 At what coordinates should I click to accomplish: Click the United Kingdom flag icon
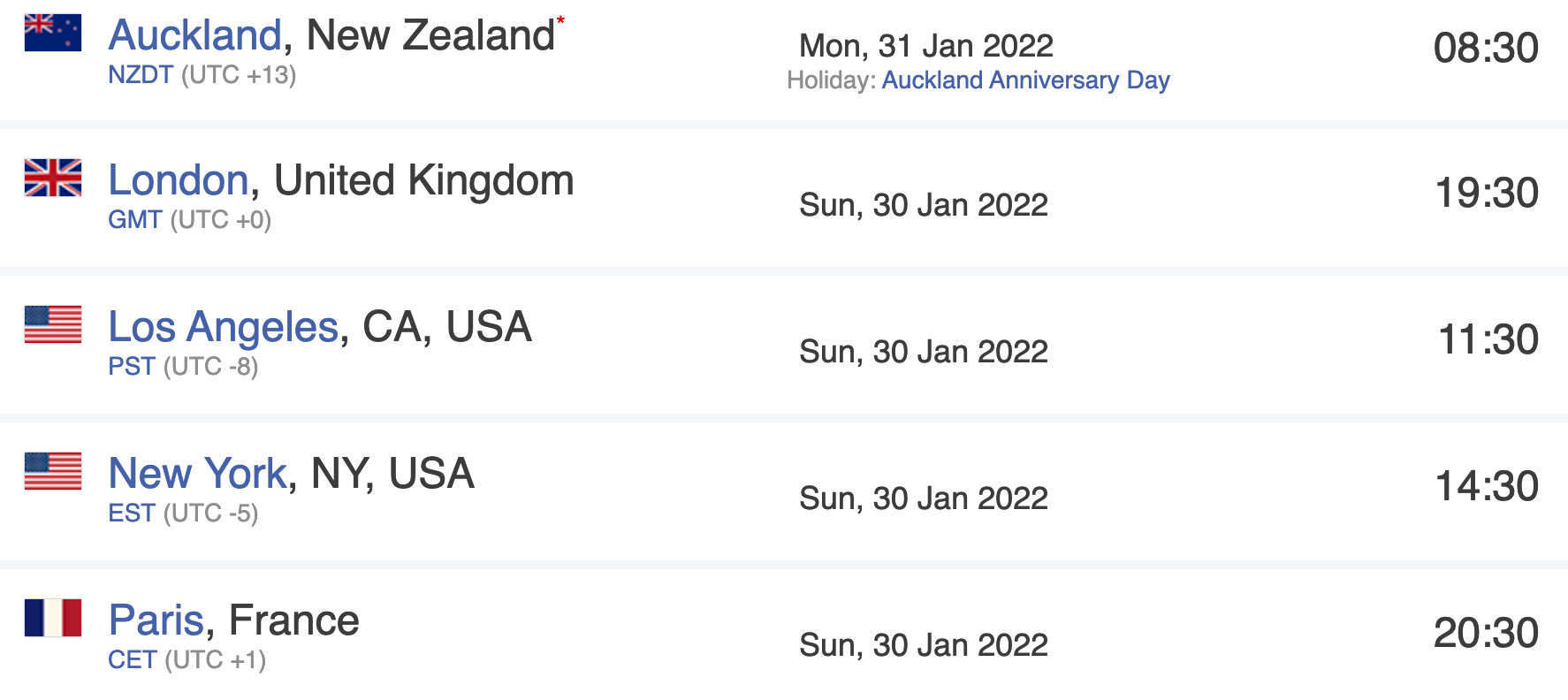pos(53,178)
